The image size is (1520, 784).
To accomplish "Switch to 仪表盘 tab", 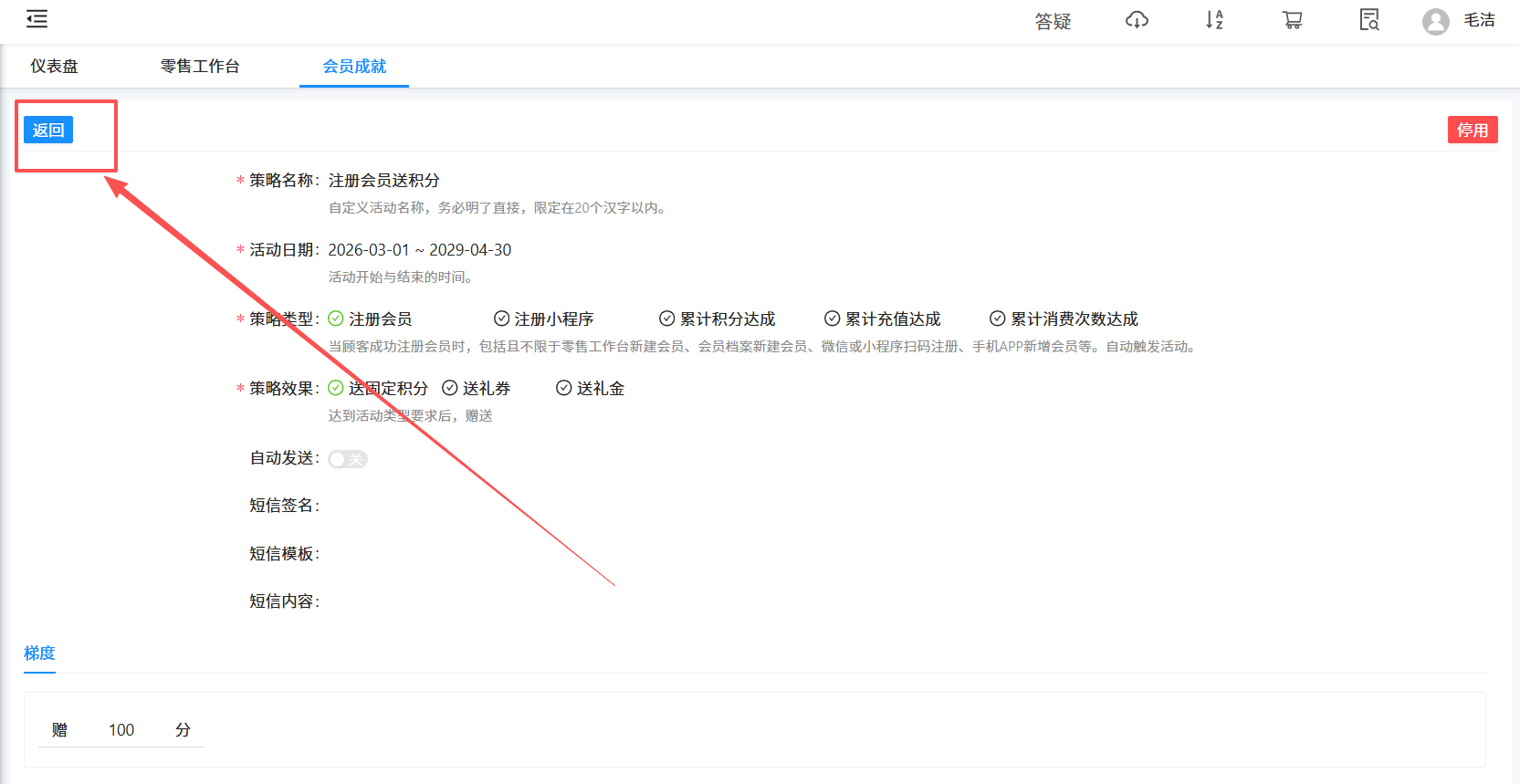I will pyautogui.click(x=54, y=66).
